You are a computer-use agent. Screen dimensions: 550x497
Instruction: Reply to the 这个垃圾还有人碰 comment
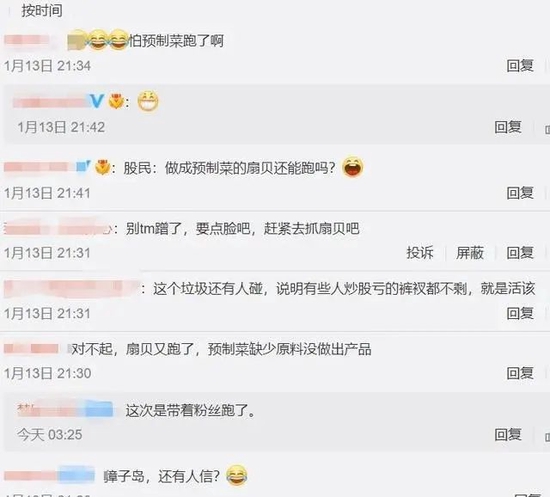(x=520, y=313)
